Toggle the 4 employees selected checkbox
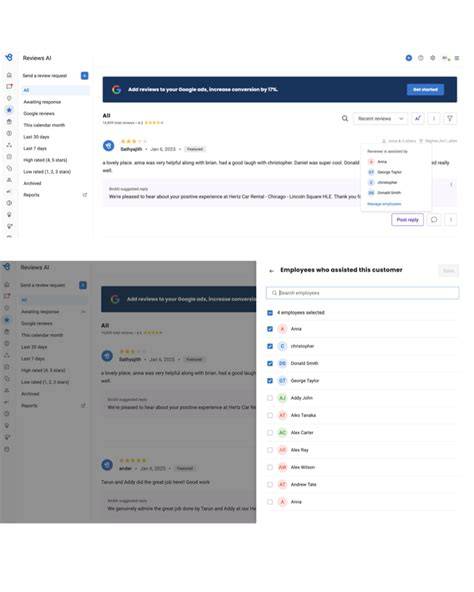The image size is (474, 592). tap(270, 313)
